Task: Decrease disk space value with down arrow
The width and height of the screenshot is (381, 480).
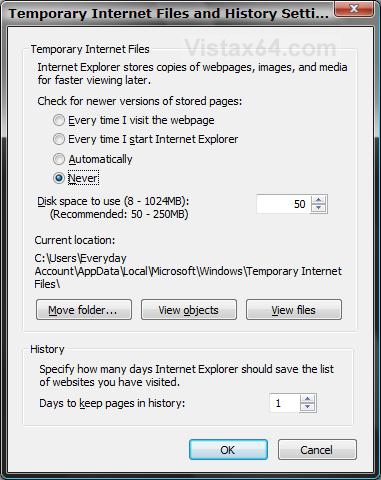Action: tap(319, 208)
